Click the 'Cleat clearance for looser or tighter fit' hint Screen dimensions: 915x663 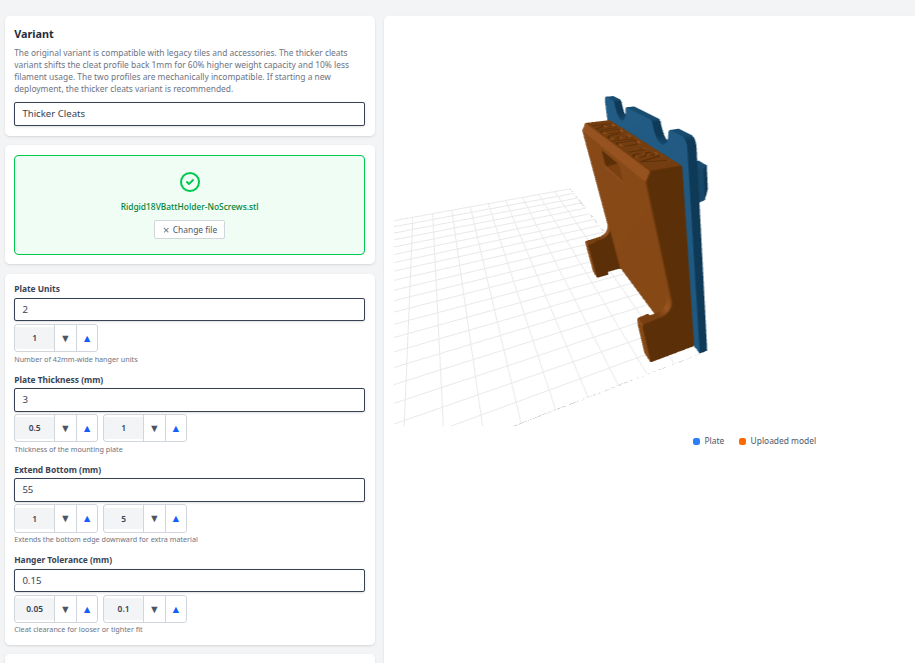pos(78,630)
